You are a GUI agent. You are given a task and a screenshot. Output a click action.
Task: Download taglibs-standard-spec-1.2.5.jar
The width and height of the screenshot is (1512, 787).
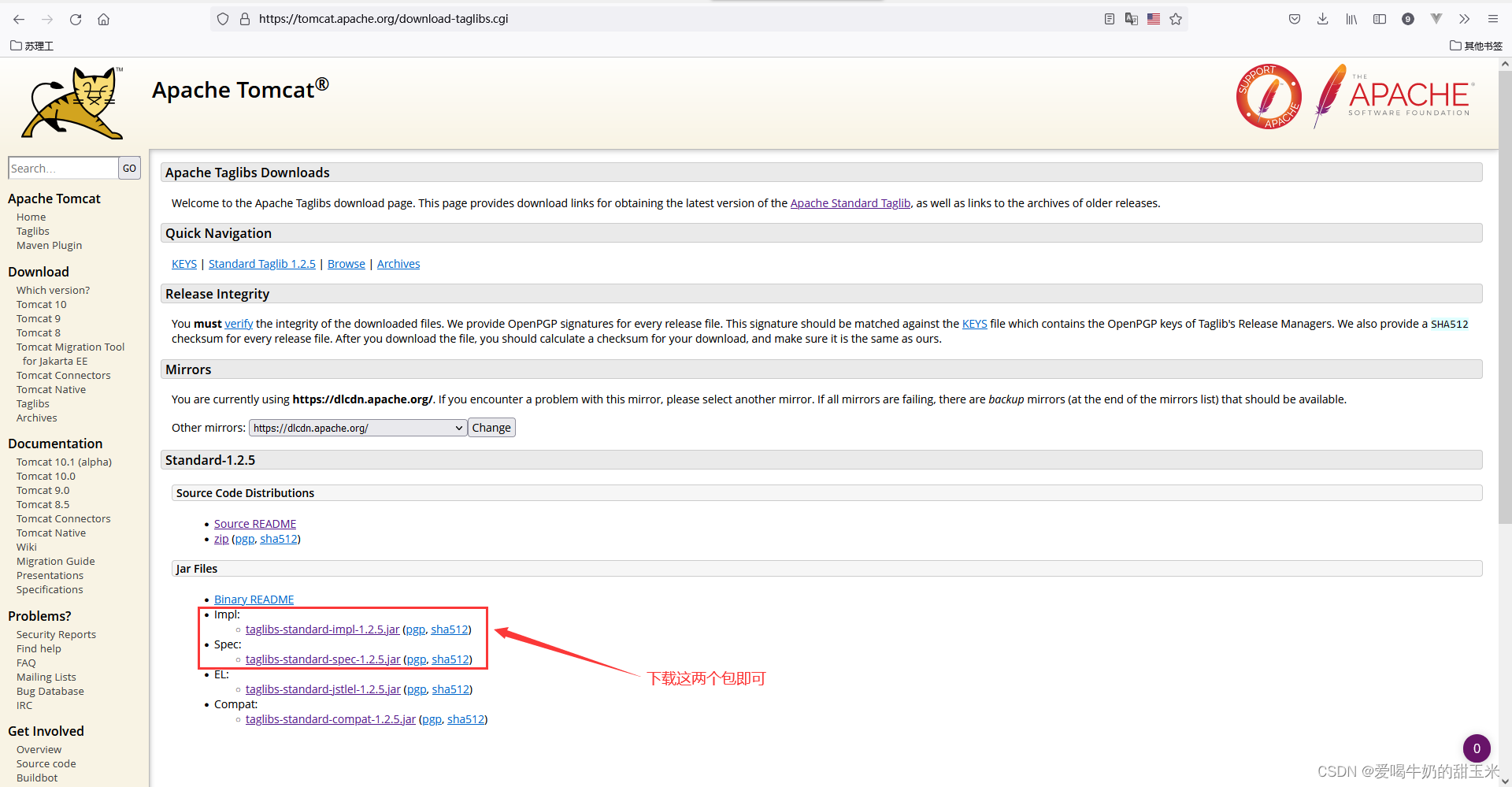pos(323,659)
